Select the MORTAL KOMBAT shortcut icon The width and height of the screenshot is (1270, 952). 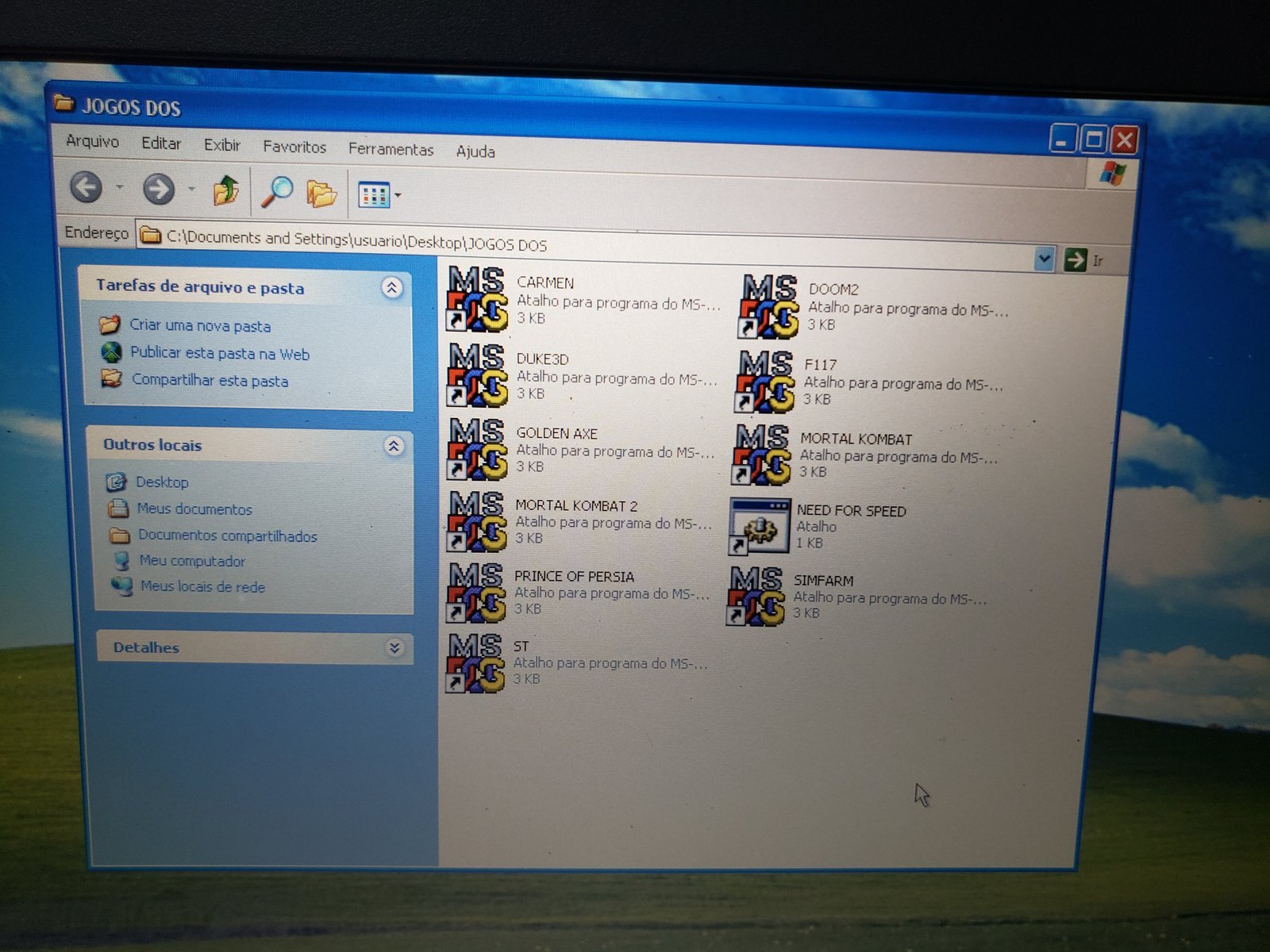pyautogui.click(x=761, y=455)
